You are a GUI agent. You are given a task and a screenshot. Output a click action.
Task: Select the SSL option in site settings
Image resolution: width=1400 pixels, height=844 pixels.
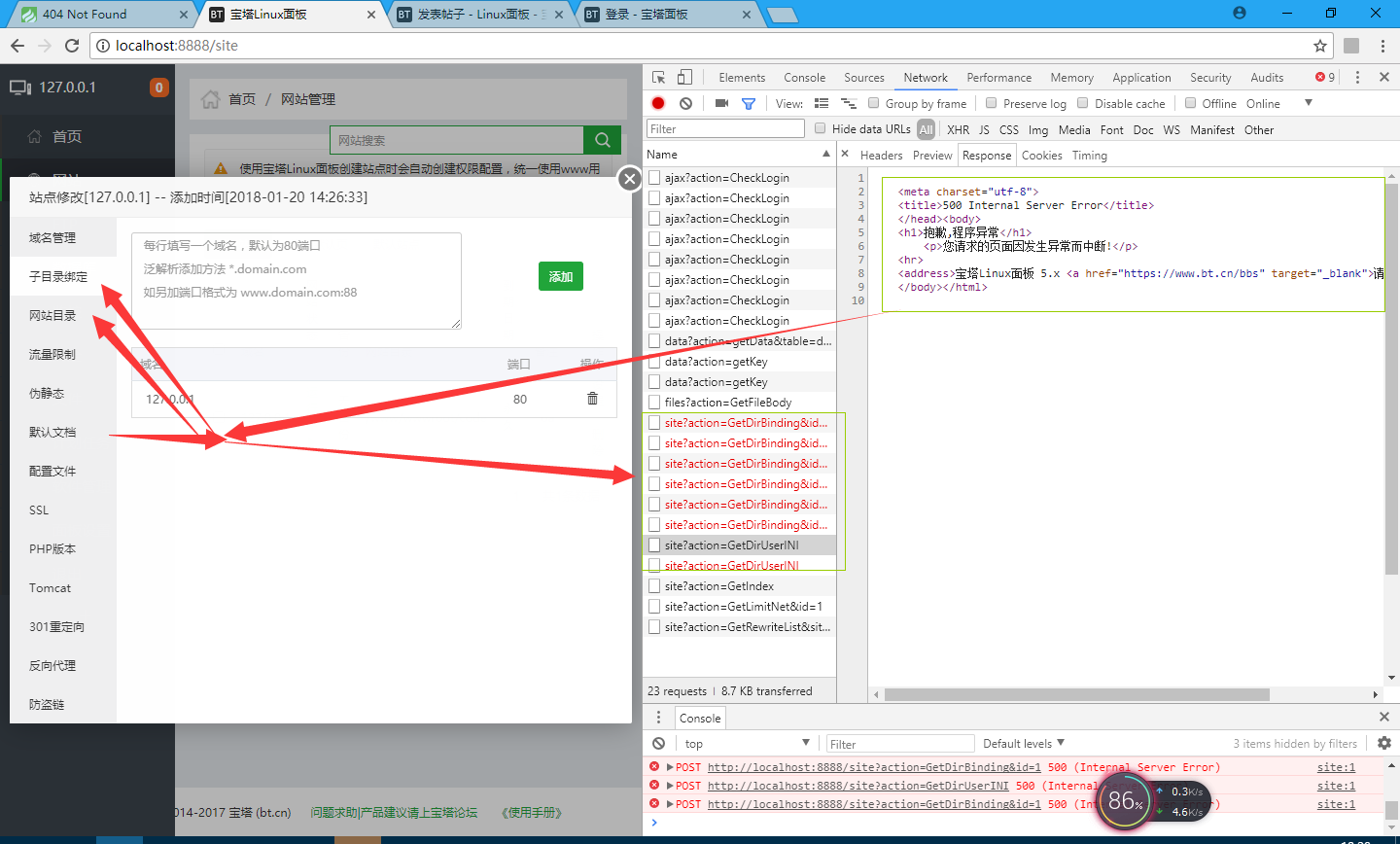[x=39, y=510]
